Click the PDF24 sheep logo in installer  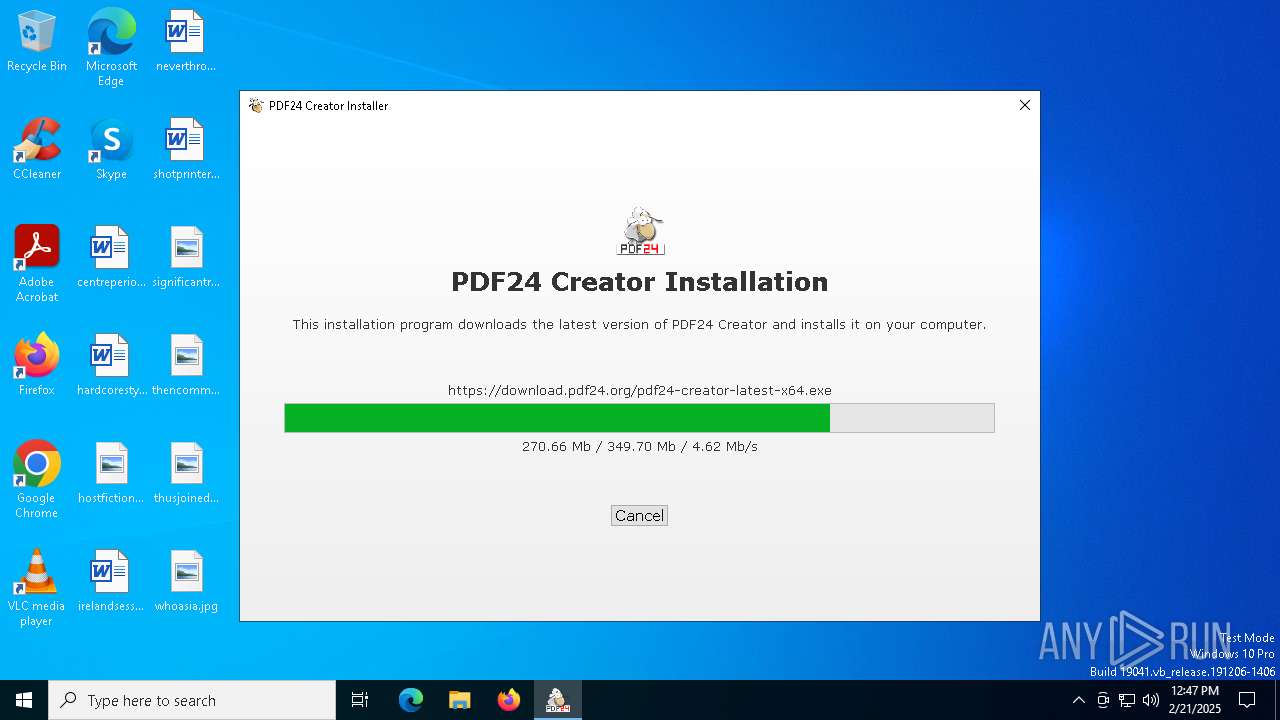click(640, 231)
